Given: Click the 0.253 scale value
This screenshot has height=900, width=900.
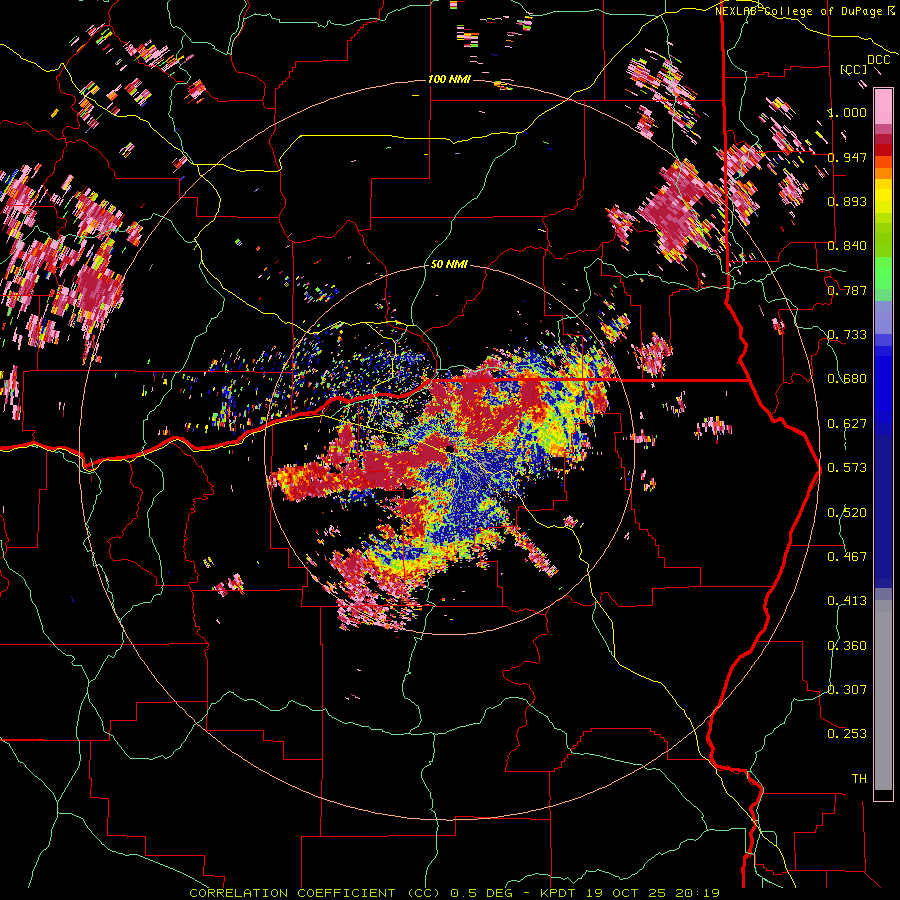Looking at the screenshot, I should pos(847,734).
